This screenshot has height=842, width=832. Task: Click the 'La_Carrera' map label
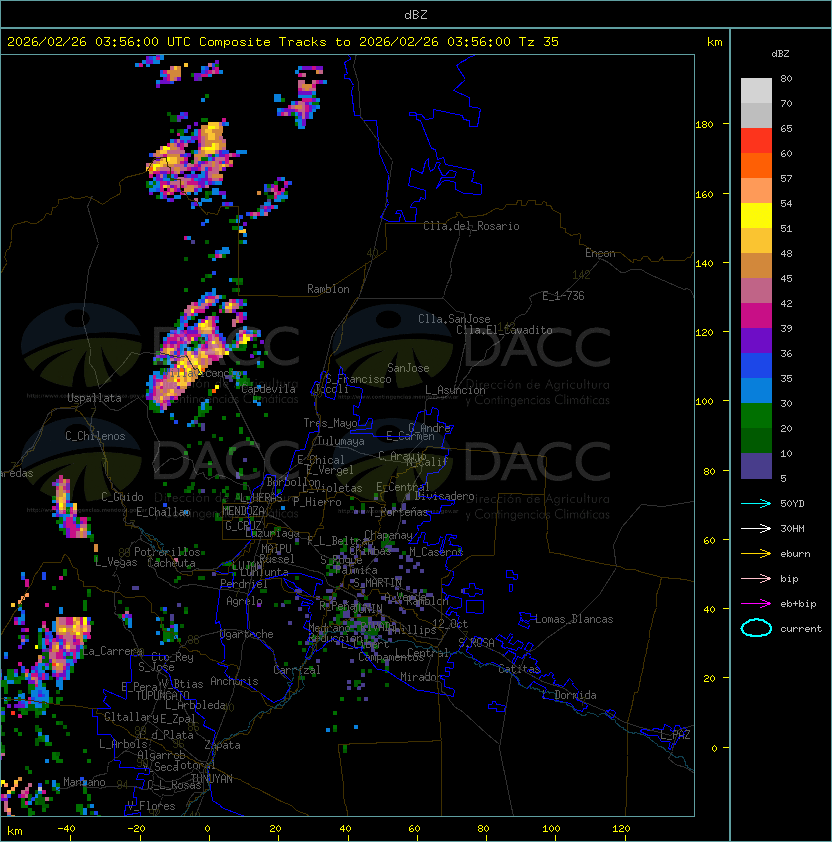click(113, 651)
